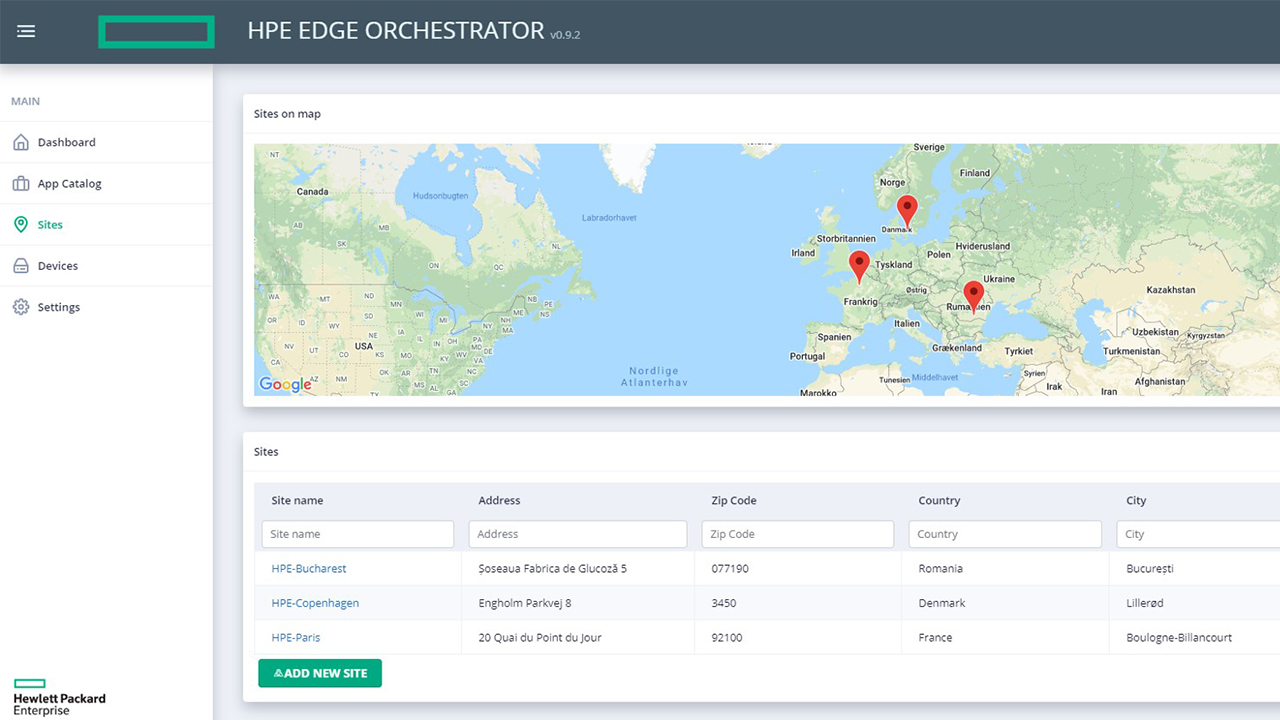1280x720 pixels.
Task: Sort by Site name column header
Action: (x=297, y=500)
